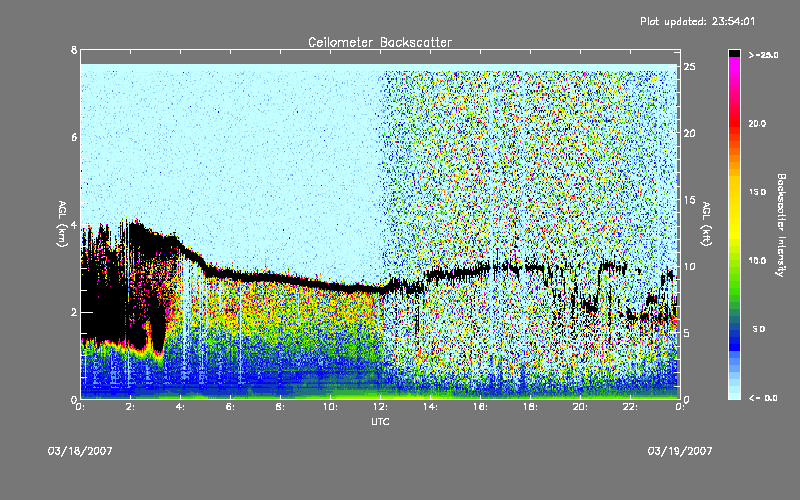800x500 pixels.
Task: Click the 20.0 colorbar label
Action: (757, 123)
